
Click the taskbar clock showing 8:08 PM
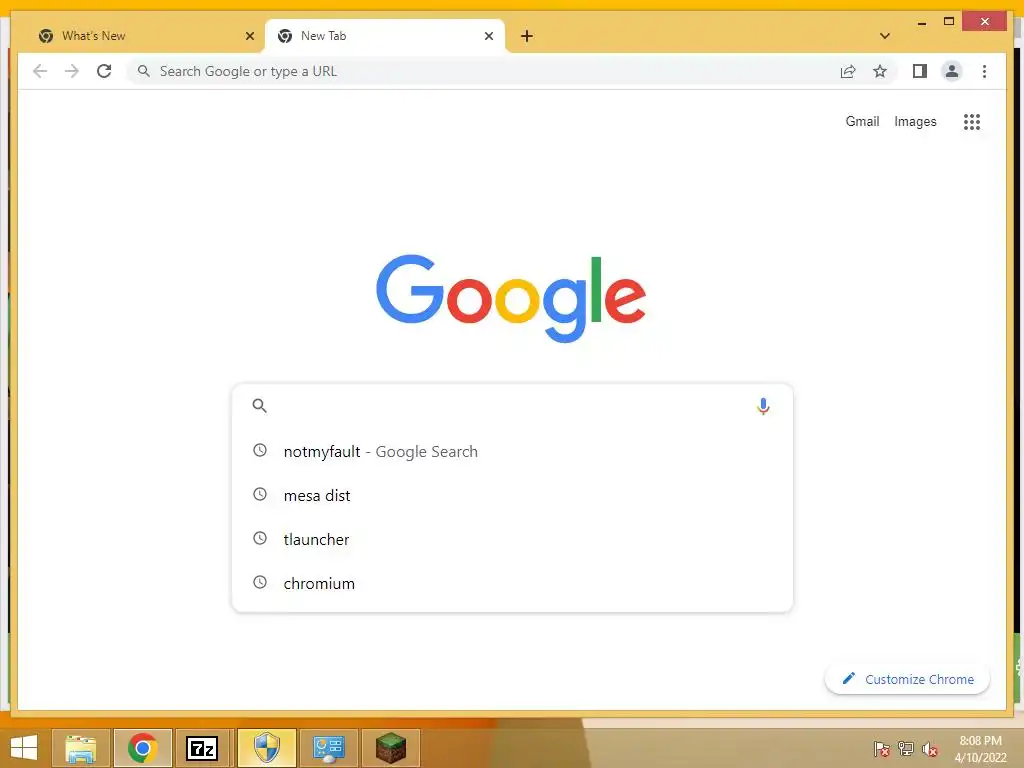coord(980,748)
